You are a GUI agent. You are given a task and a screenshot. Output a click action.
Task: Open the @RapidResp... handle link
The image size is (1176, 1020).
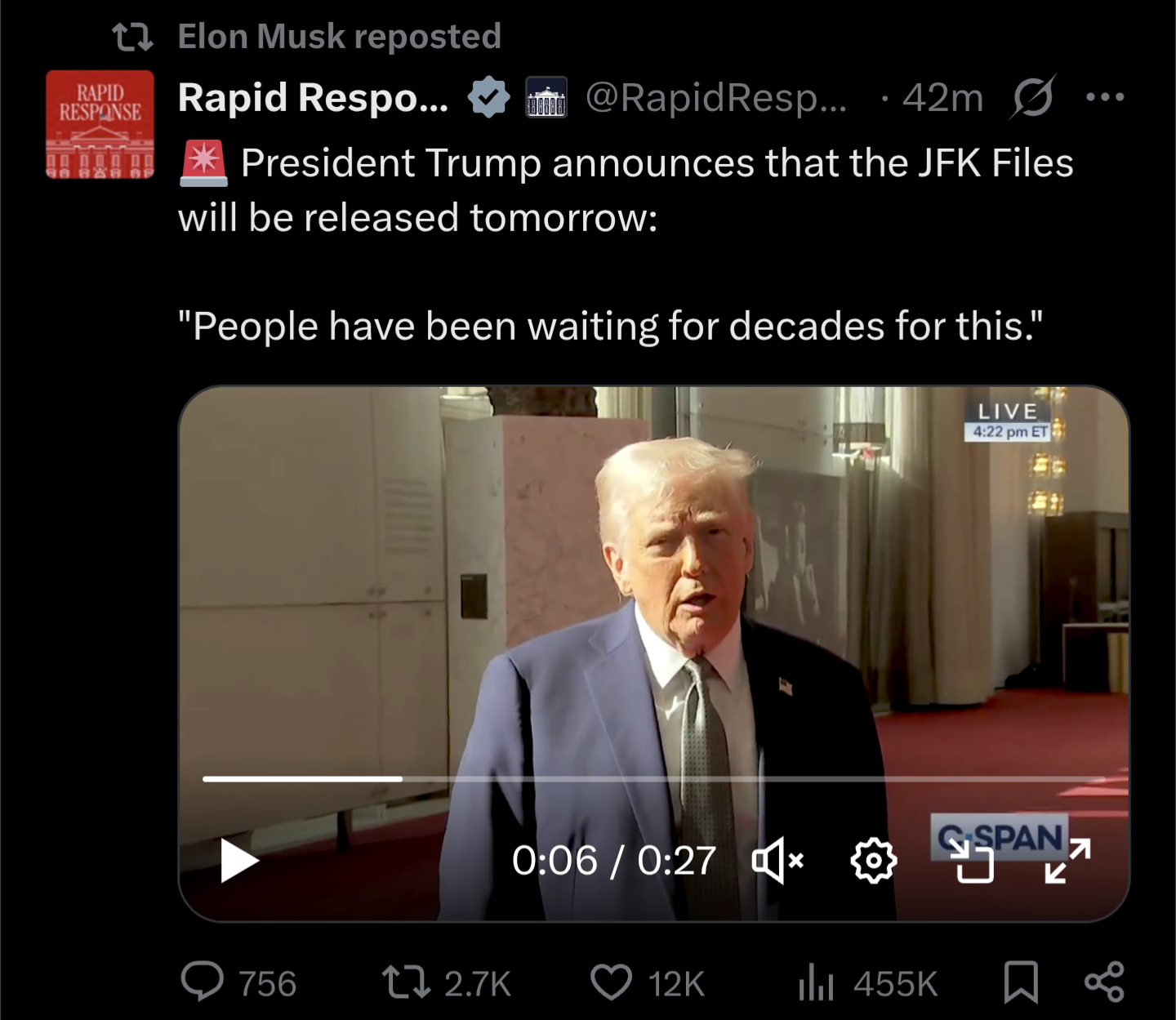pos(717,97)
